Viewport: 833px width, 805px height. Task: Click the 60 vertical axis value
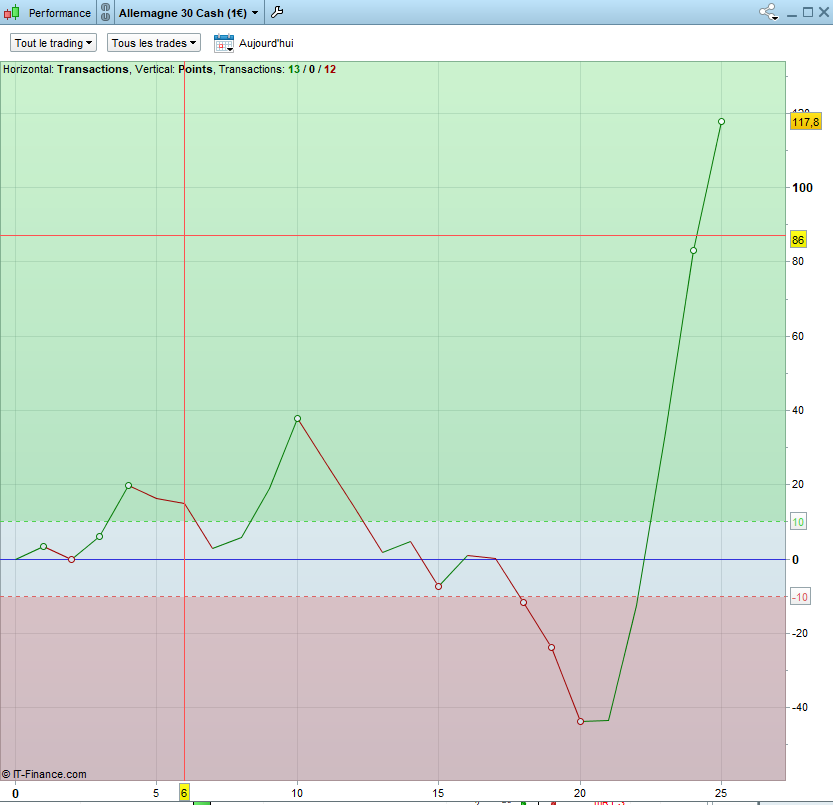pos(798,336)
